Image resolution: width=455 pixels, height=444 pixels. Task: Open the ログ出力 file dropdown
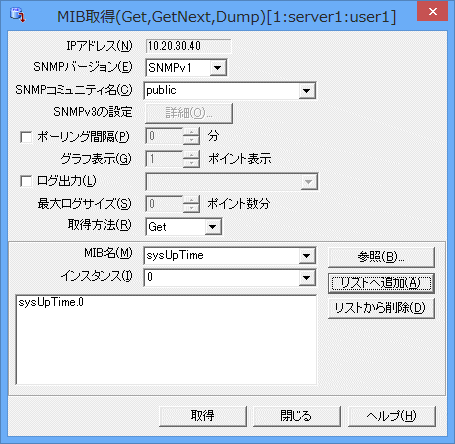[309, 182]
